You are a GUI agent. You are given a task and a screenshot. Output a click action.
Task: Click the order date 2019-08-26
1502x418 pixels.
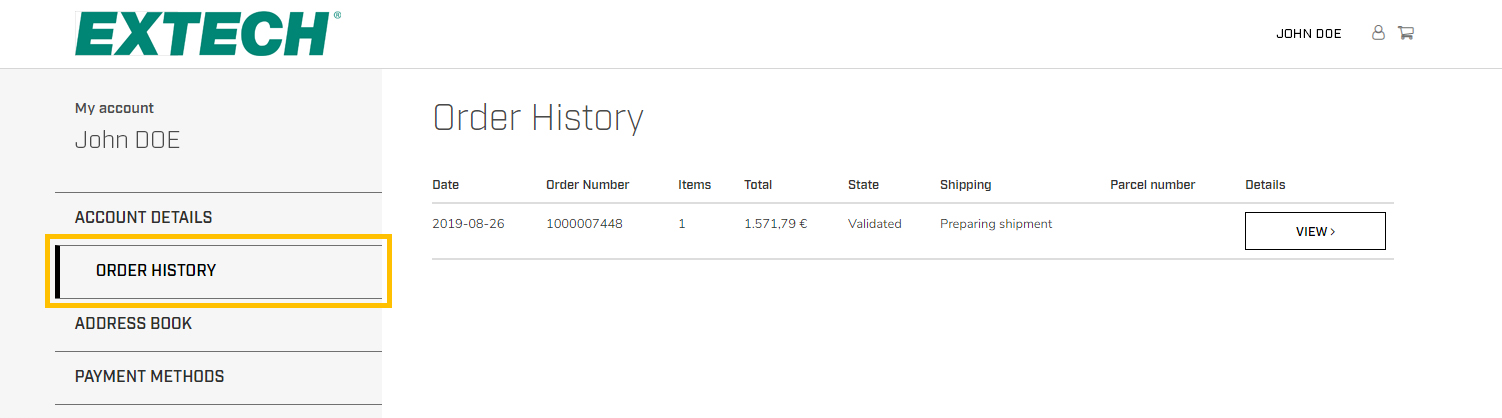click(468, 224)
